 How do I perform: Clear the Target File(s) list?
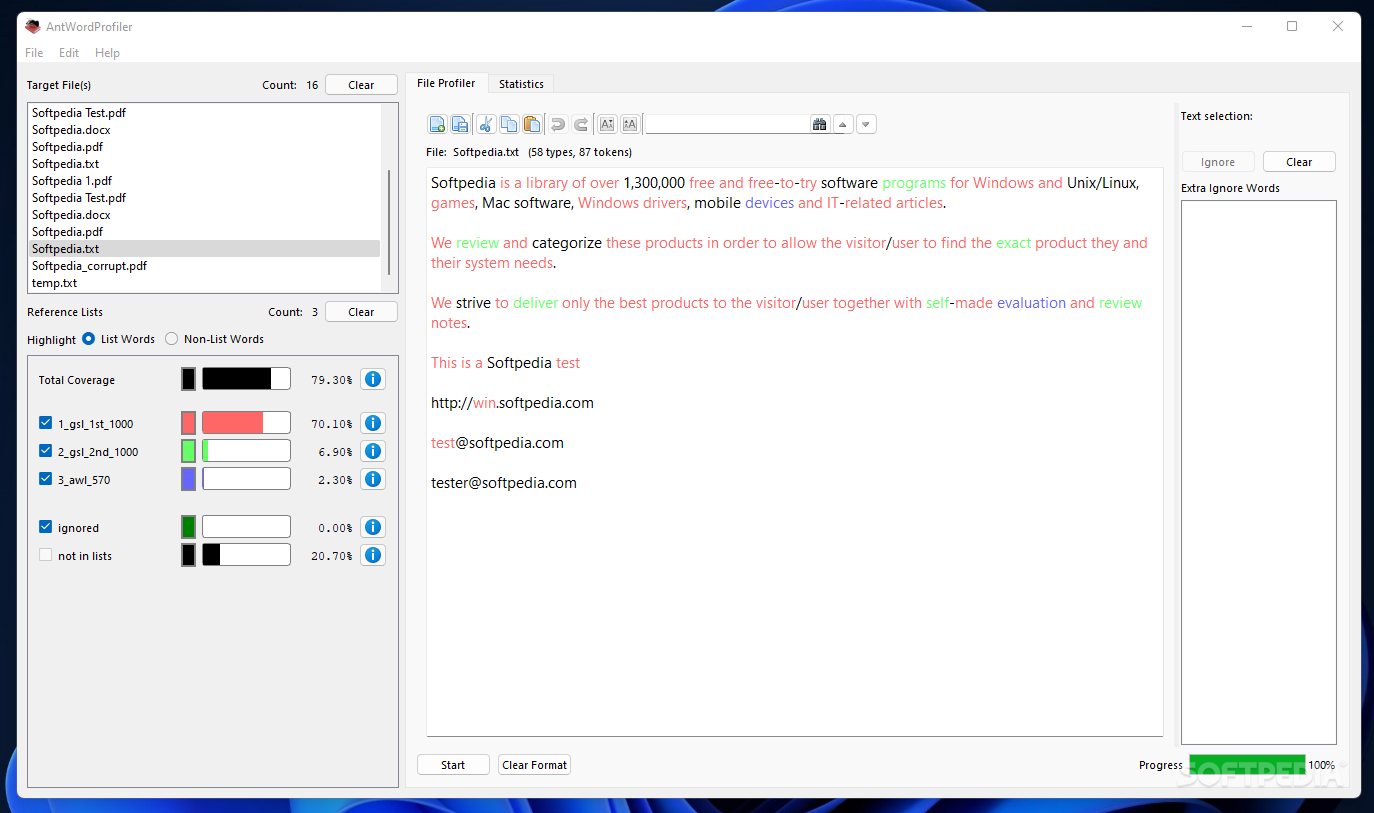click(361, 85)
